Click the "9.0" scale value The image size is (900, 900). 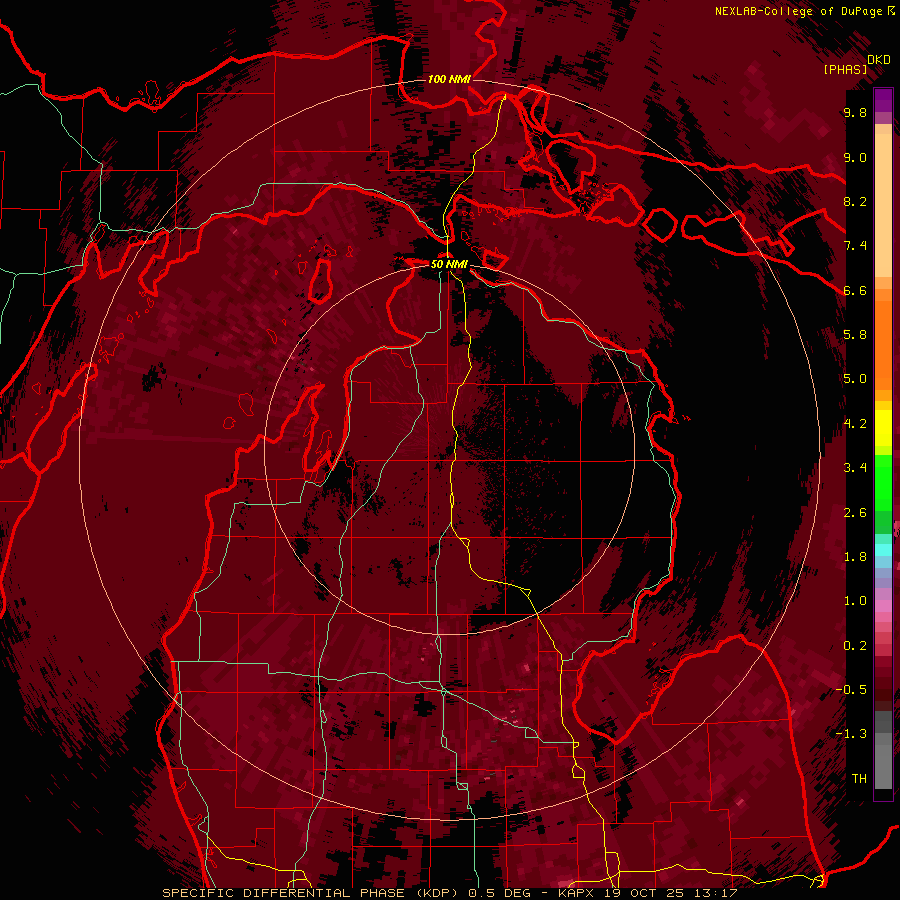pyautogui.click(x=855, y=157)
